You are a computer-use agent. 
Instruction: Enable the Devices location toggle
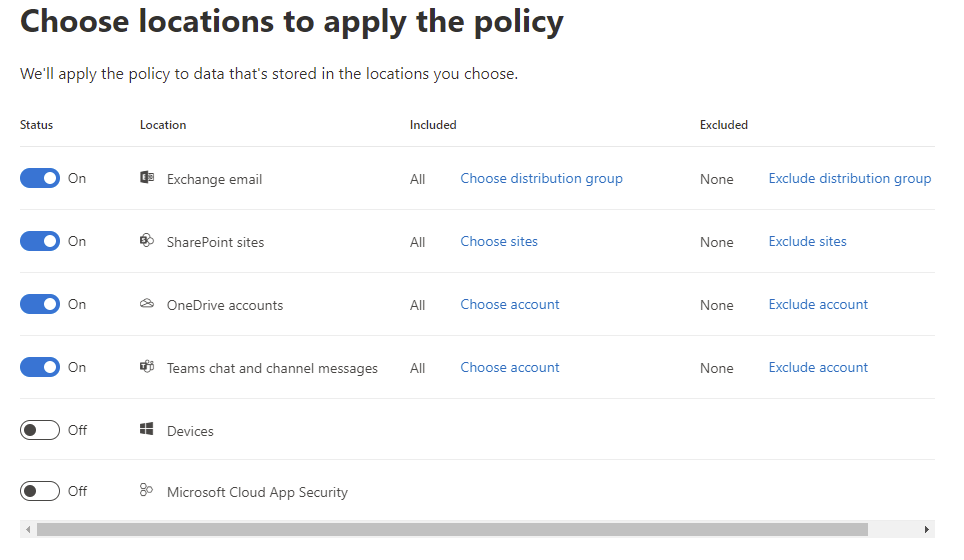tap(40, 430)
